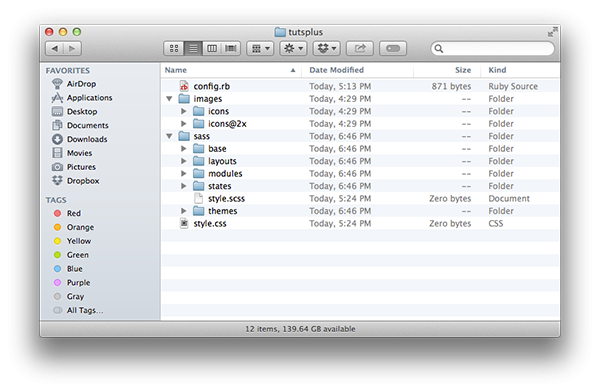The width and height of the screenshot is (600, 392).
Task: Enter full screen using the corner arrows
Action: click(552, 32)
